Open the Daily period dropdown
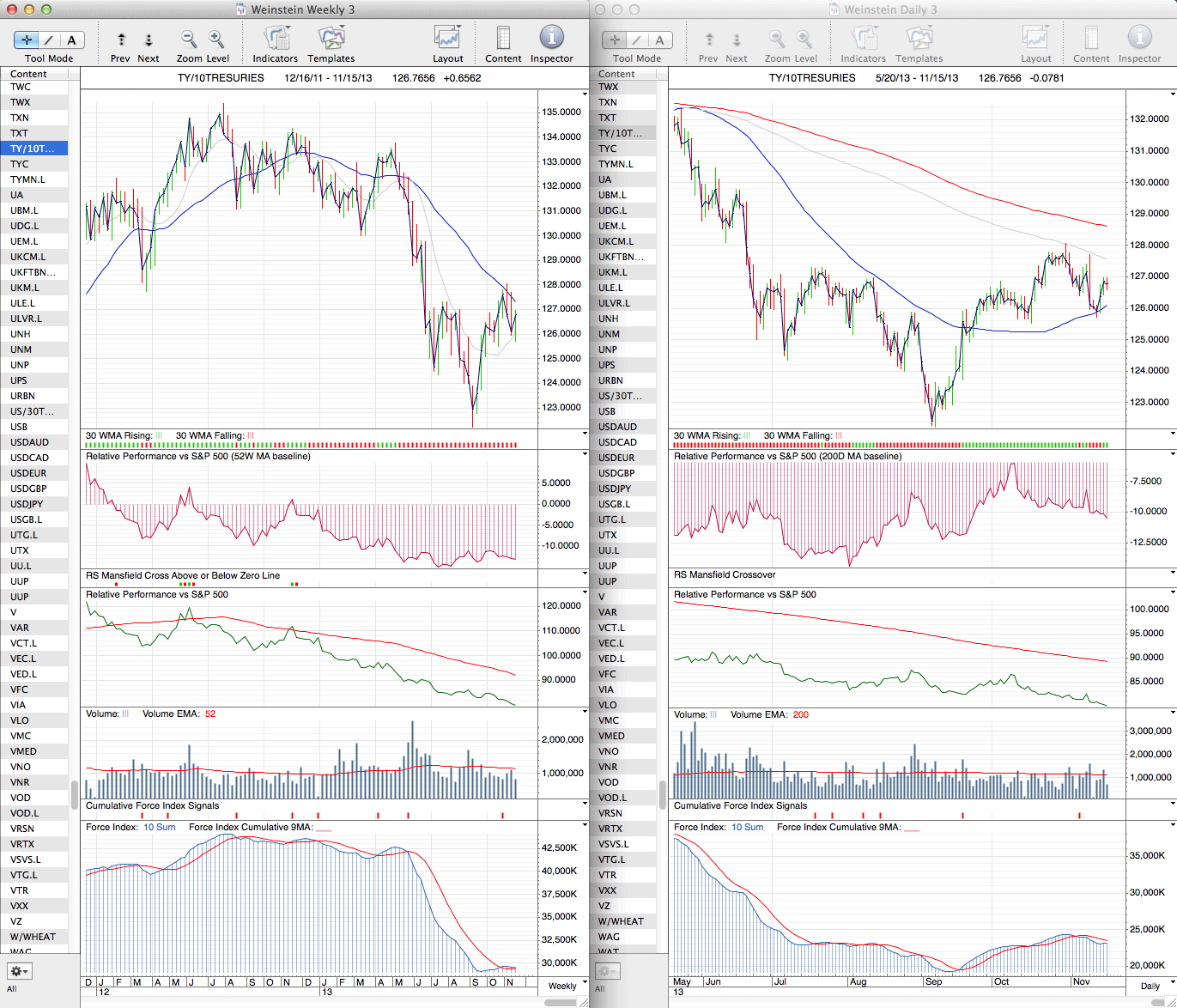The width and height of the screenshot is (1177, 1008). point(1155,986)
